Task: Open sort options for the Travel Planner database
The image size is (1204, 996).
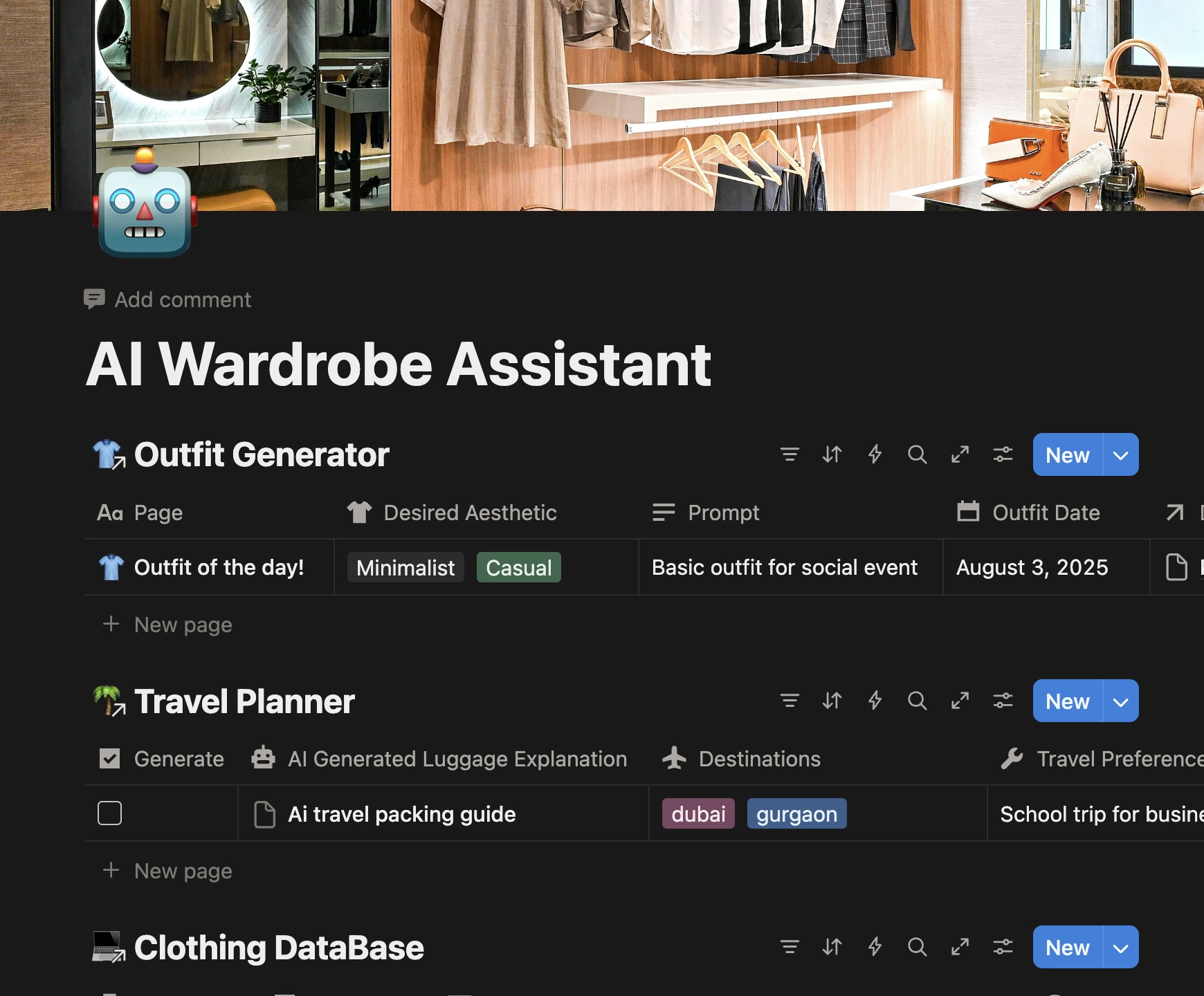Action: click(833, 701)
